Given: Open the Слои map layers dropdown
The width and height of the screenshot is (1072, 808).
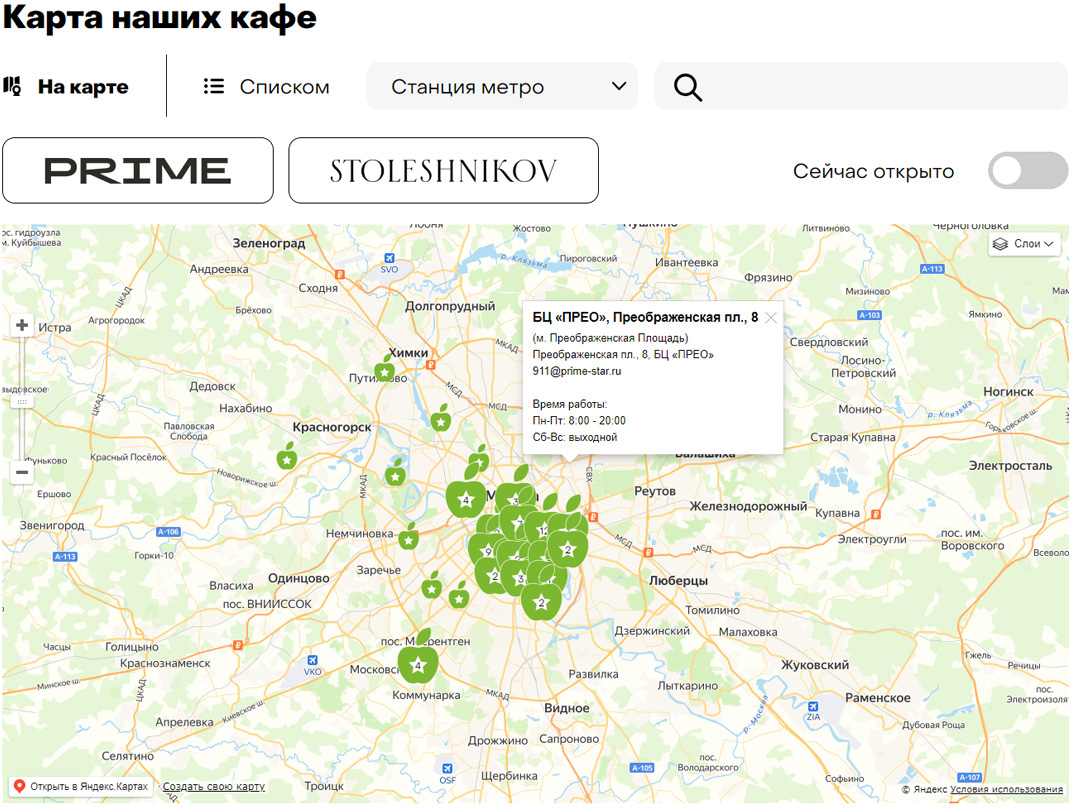Looking at the screenshot, I should pyautogui.click(x=1025, y=244).
